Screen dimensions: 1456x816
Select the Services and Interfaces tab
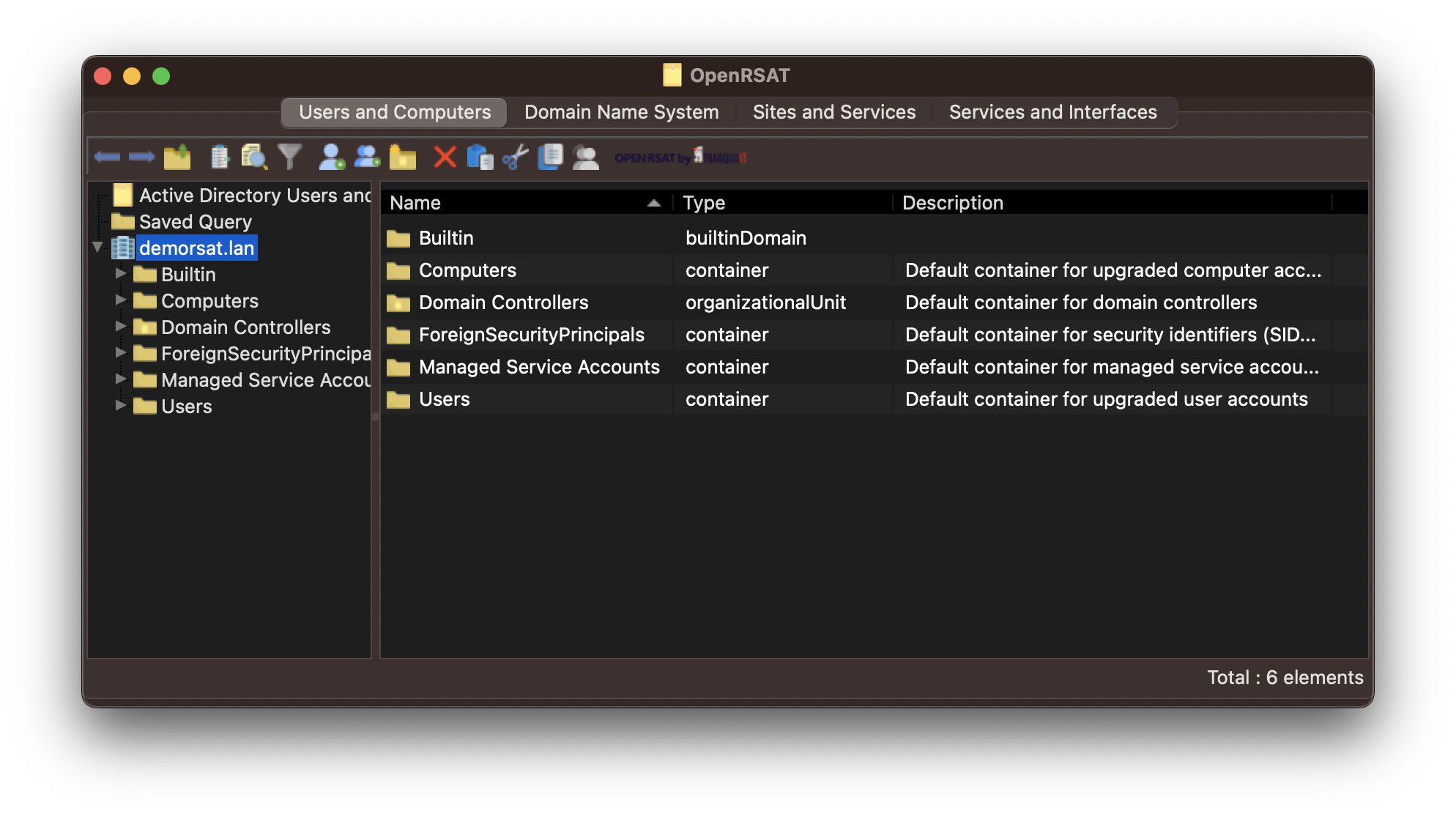coord(1052,112)
